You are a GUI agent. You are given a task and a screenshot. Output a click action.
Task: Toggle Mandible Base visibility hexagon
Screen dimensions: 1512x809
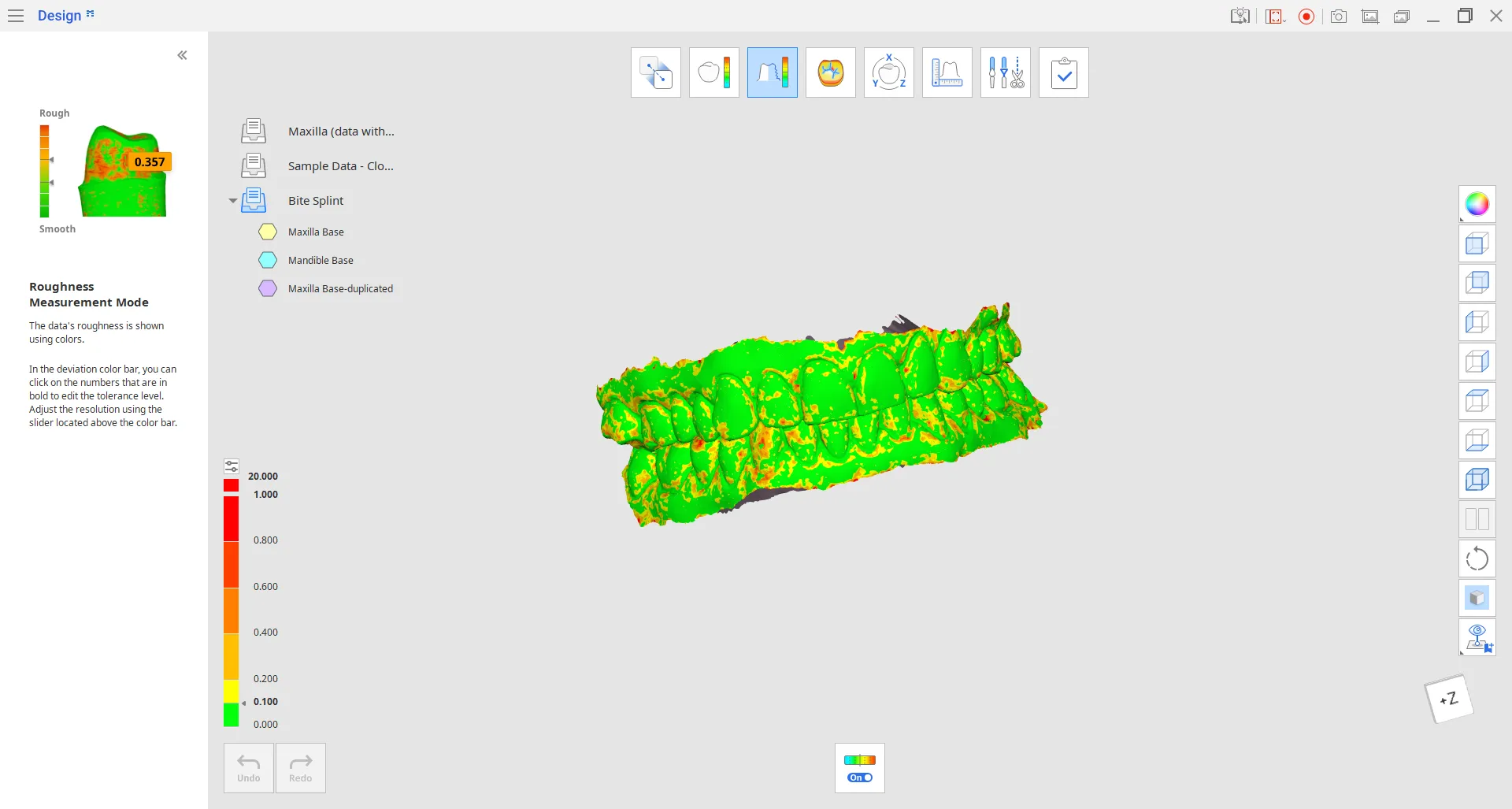click(268, 260)
